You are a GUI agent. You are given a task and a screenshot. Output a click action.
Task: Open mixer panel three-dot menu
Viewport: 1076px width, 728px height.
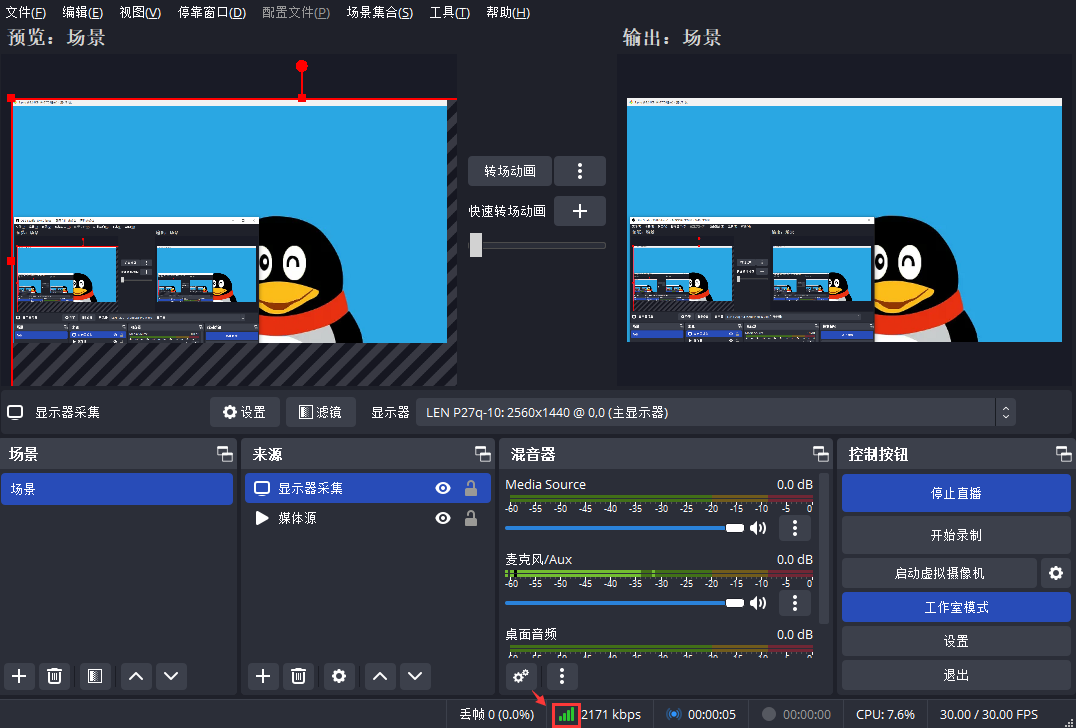click(562, 677)
